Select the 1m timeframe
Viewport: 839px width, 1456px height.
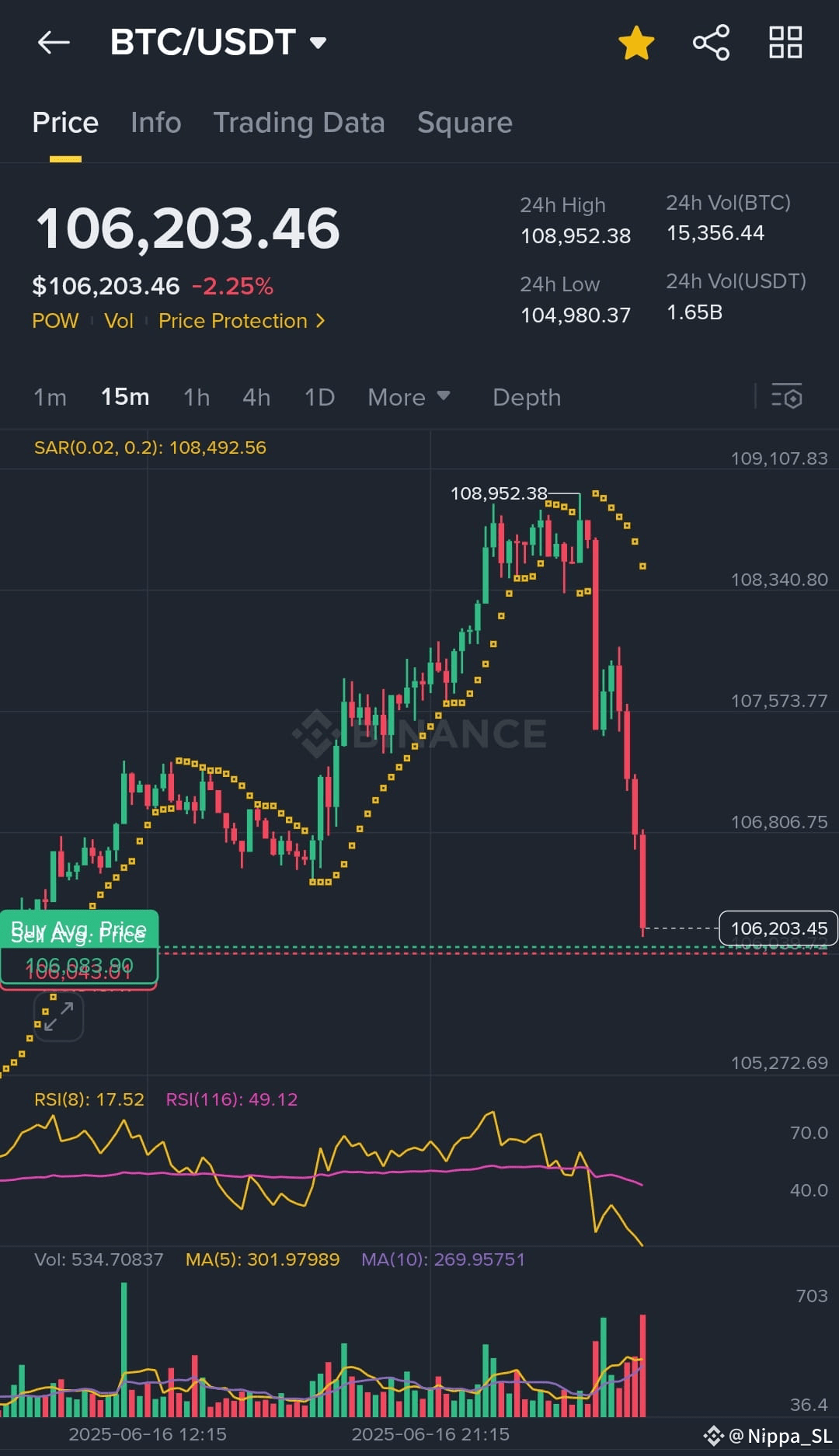[50, 397]
